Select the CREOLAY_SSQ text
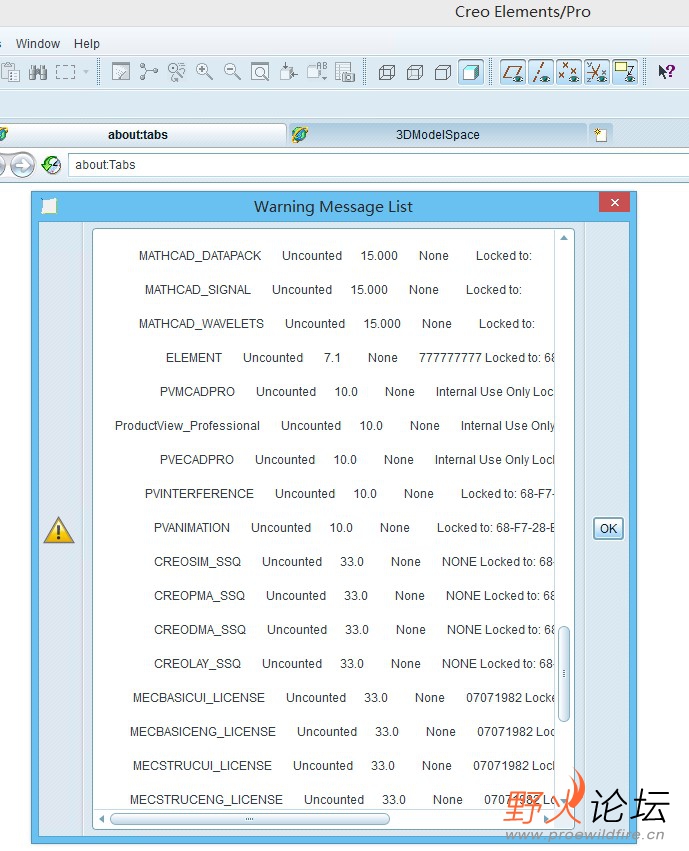This screenshot has width=689, height=851. coord(197,664)
